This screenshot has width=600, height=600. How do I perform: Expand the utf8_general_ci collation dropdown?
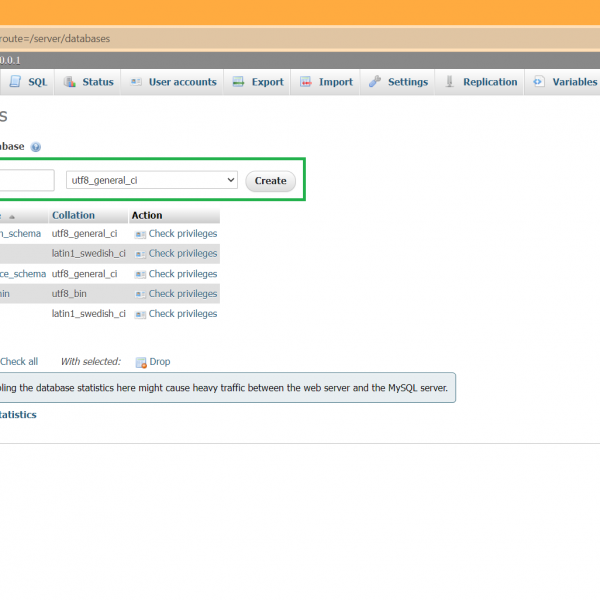coord(152,181)
